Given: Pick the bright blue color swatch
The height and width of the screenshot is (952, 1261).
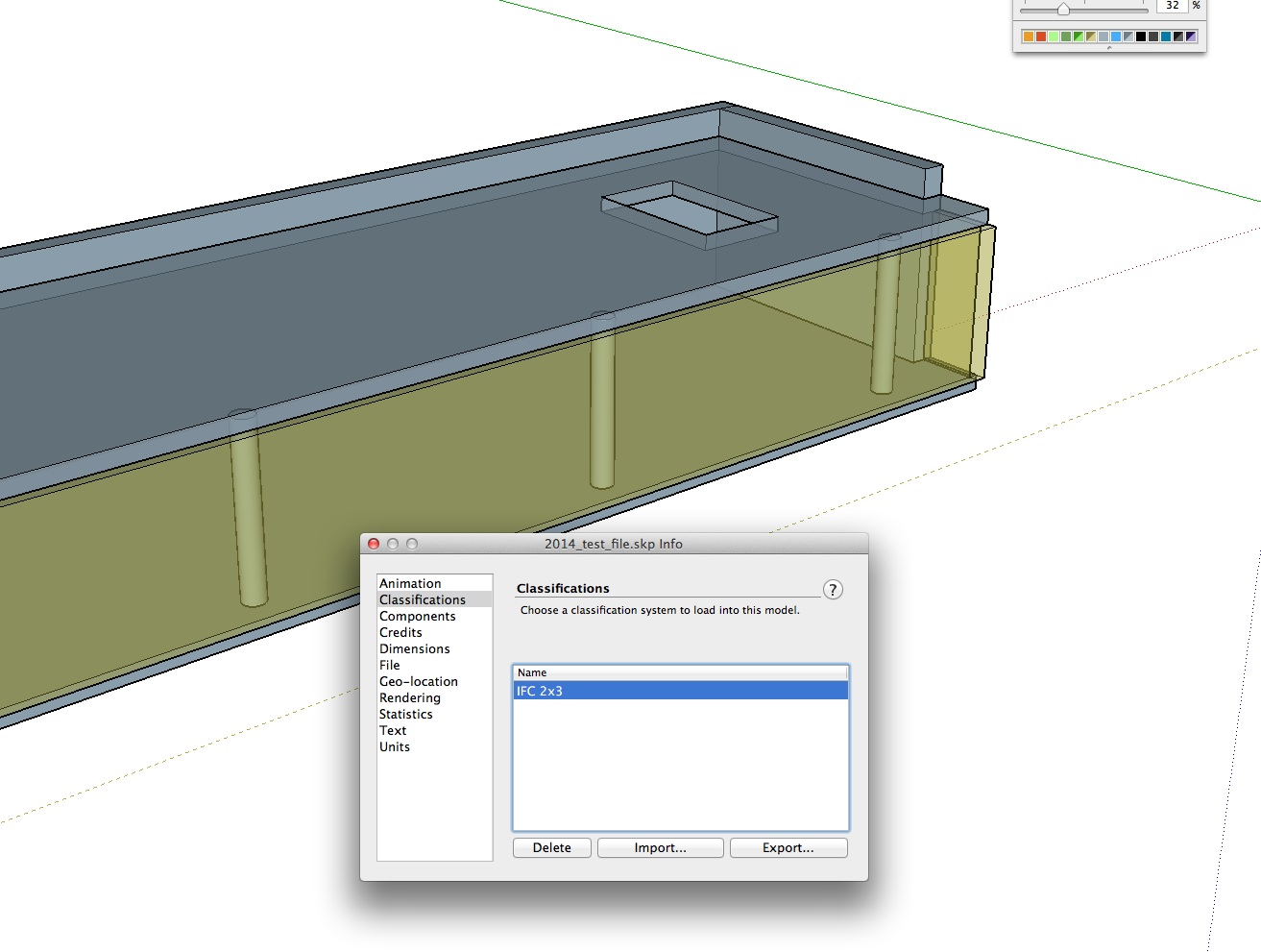Looking at the screenshot, I should pyautogui.click(x=1116, y=37).
